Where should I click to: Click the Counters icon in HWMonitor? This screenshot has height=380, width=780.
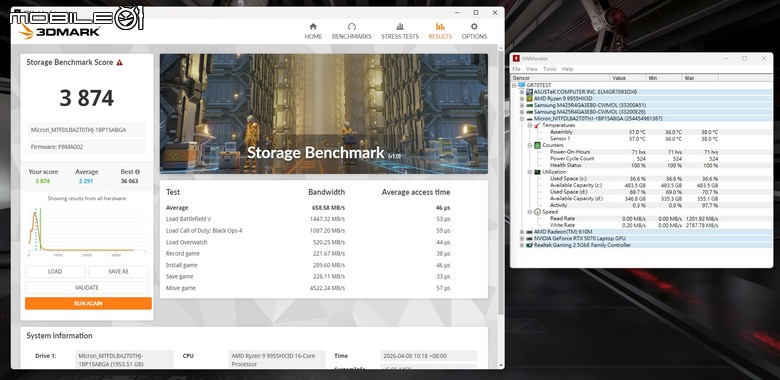[537, 145]
